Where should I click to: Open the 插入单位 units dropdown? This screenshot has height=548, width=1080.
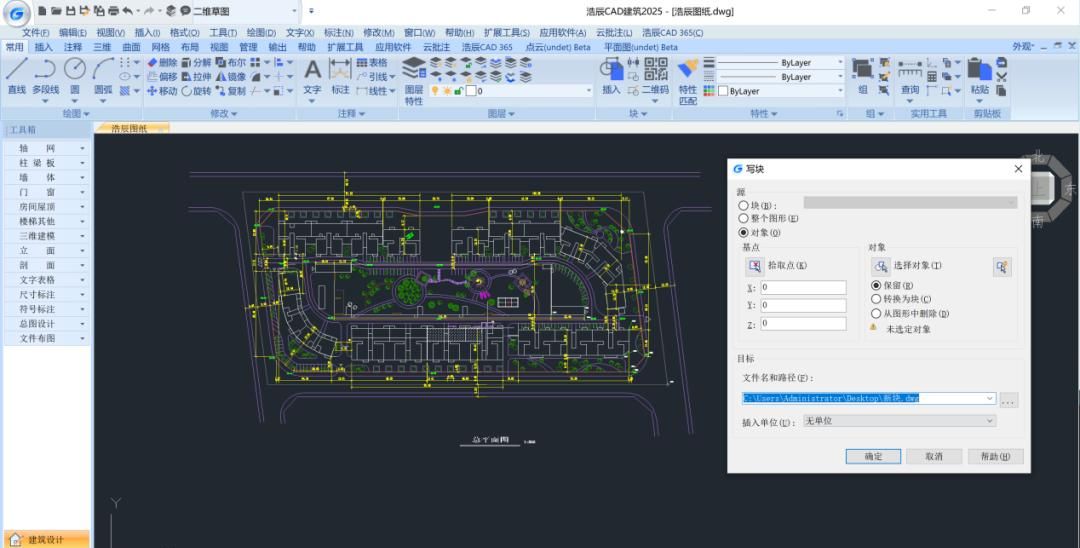tap(899, 421)
